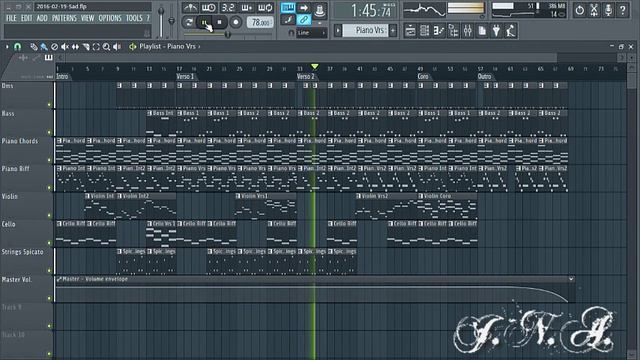Viewport: 640px width, 360px height.
Task: Open the Bass Int clip menu
Action: point(149,113)
